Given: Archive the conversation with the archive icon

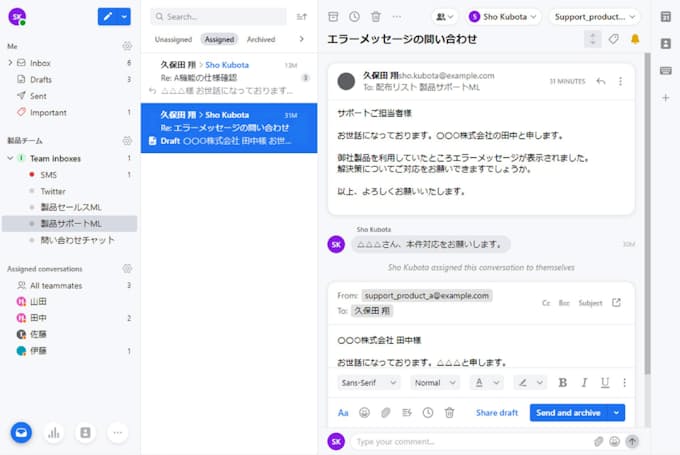Looking at the screenshot, I should 333,17.
